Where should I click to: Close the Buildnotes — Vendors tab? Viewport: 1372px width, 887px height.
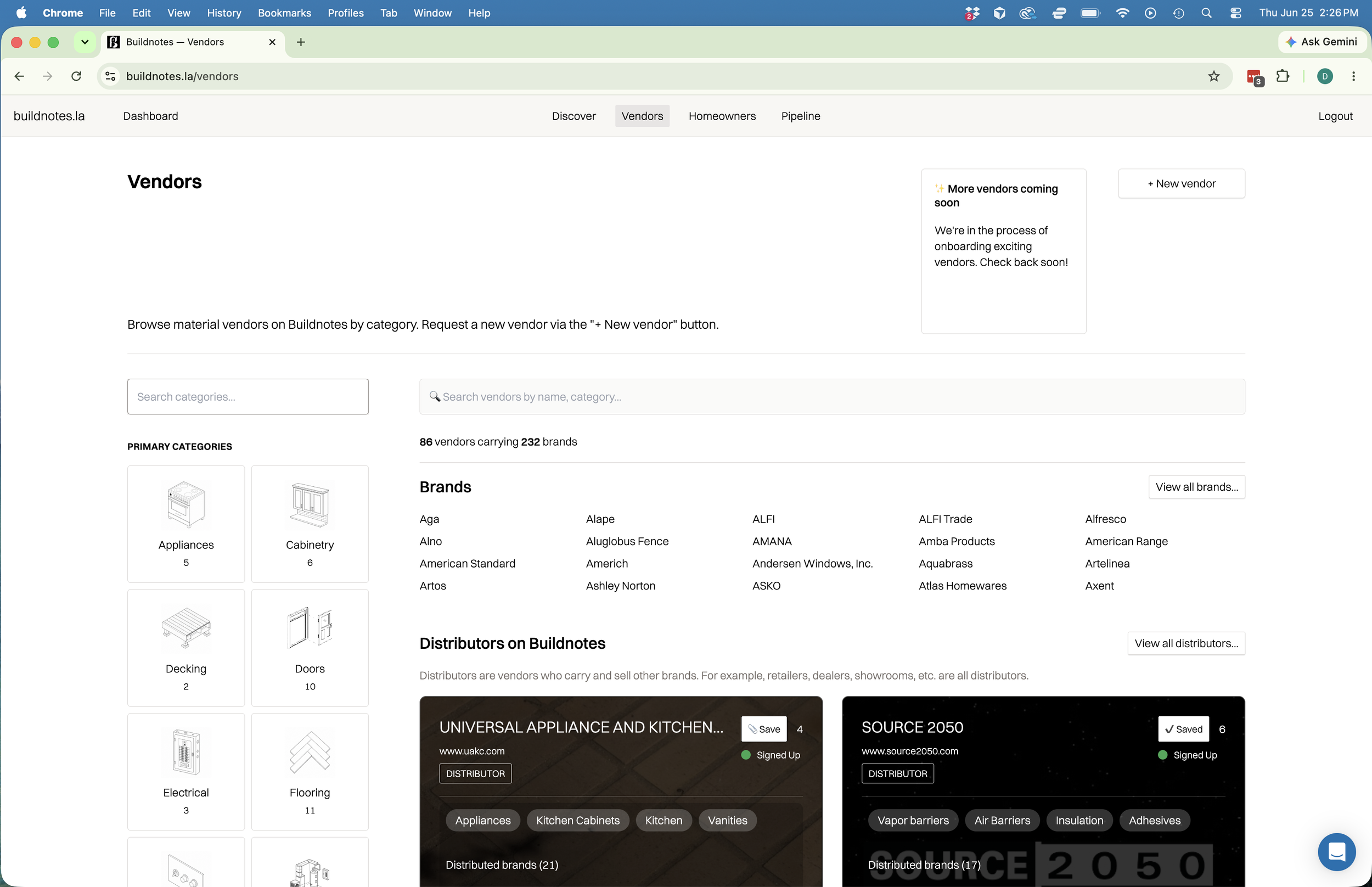click(272, 42)
